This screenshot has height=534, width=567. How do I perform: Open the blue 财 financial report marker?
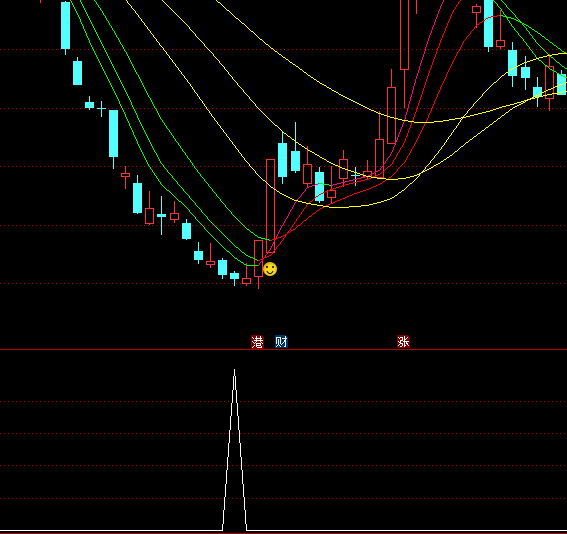(281, 342)
